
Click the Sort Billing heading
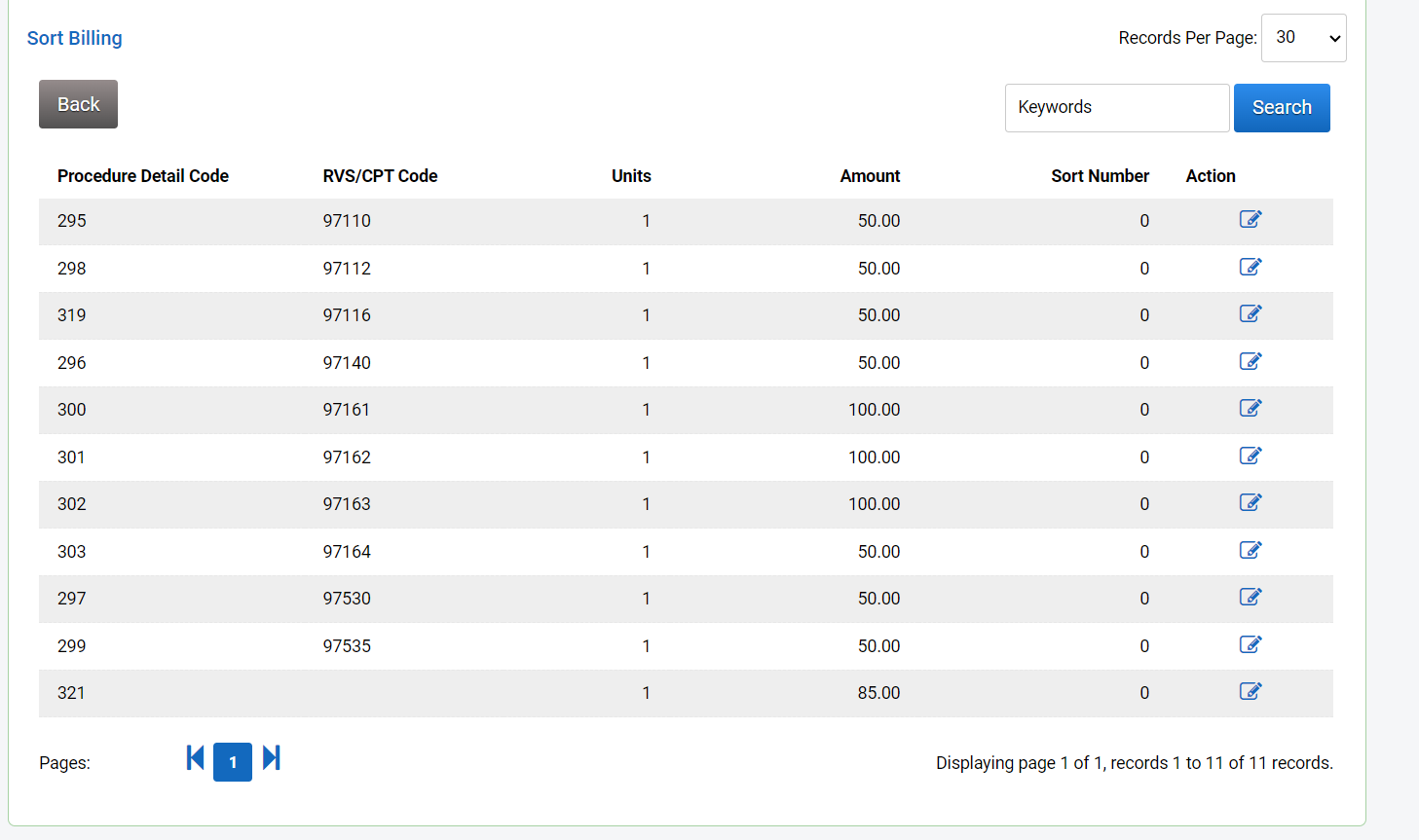click(x=75, y=38)
